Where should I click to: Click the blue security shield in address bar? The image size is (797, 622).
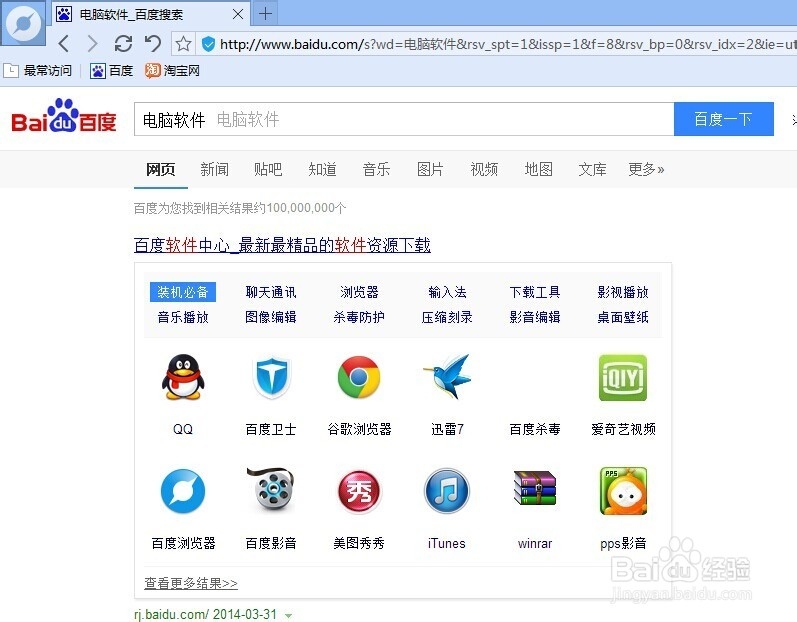point(208,44)
